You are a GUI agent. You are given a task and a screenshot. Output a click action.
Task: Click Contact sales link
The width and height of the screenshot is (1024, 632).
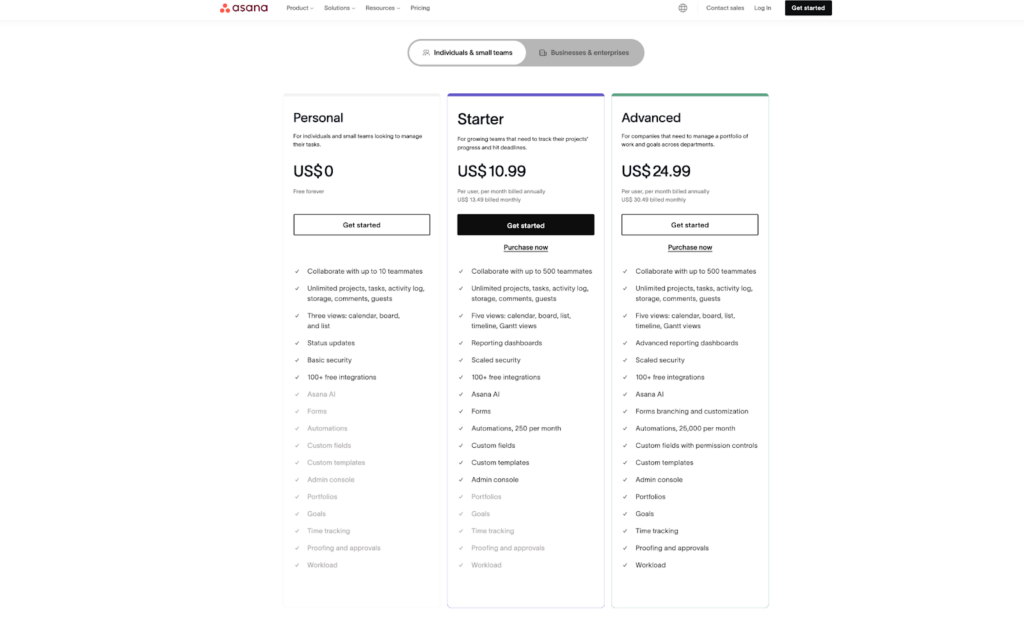(x=725, y=8)
